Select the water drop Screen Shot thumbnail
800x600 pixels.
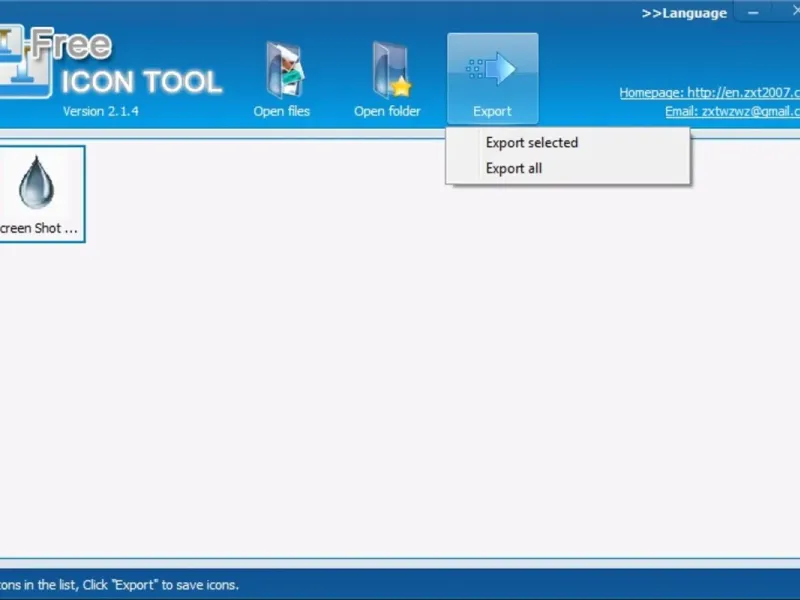tap(41, 194)
